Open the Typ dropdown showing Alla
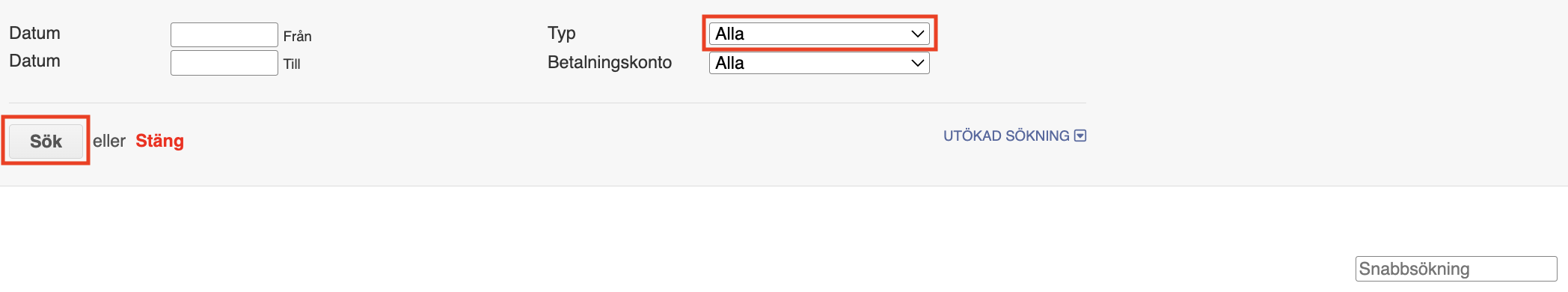This screenshot has width=1568, height=292. (819, 34)
